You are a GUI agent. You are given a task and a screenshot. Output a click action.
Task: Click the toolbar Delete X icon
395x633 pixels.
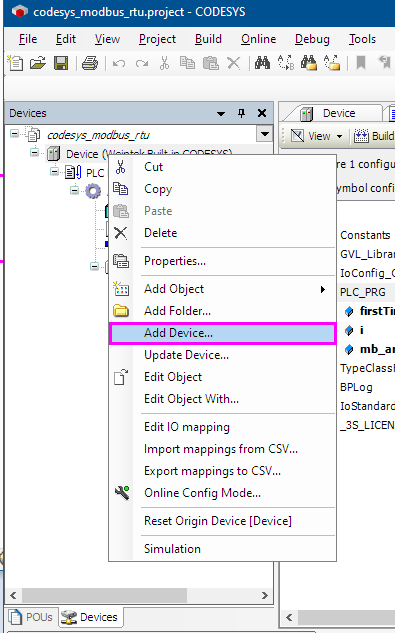click(233, 63)
